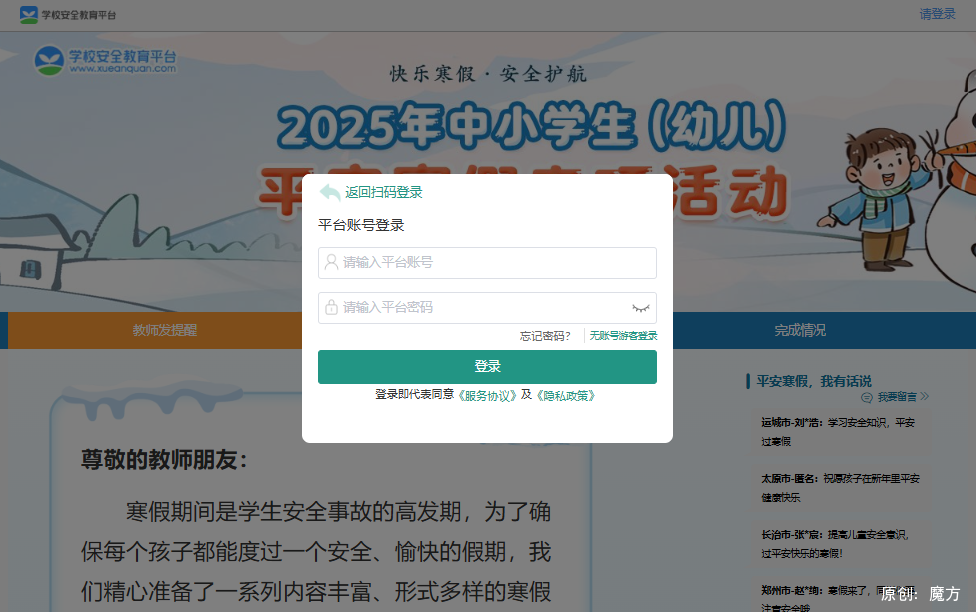Open the 隐私政策 privacy policy

pyautogui.click(x=568, y=395)
